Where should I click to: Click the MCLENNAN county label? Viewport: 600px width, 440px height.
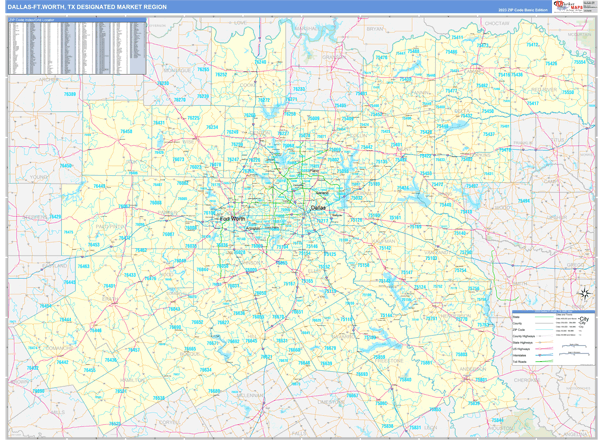pos(250,395)
